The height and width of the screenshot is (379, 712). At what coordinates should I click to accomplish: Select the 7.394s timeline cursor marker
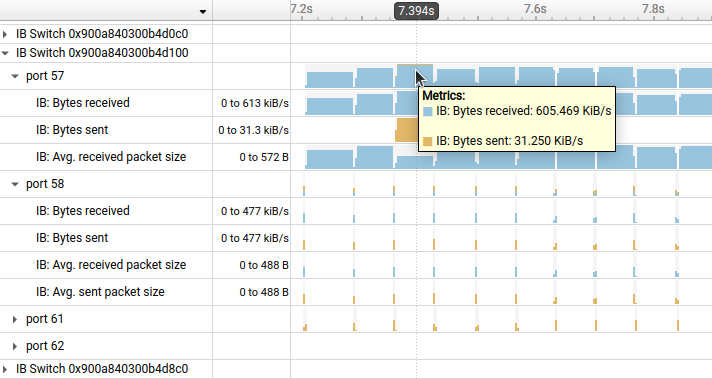tap(416, 10)
